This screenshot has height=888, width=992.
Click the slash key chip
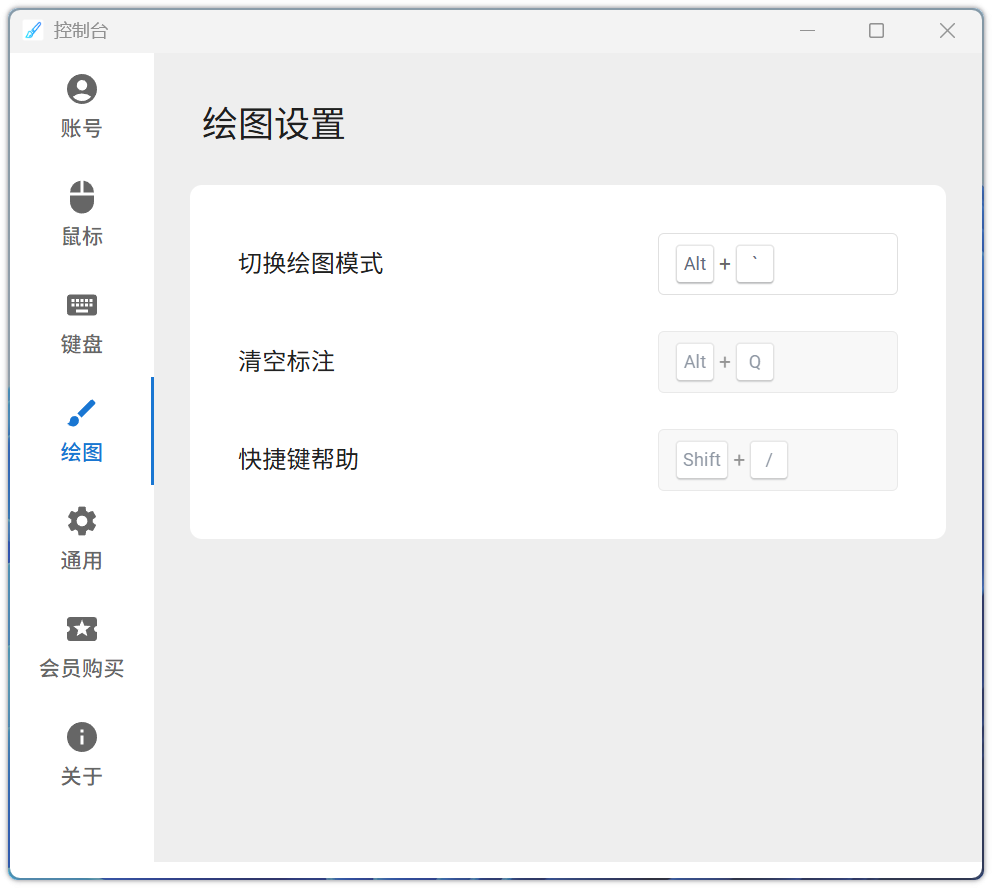pyautogui.click(x=769, y=460)
